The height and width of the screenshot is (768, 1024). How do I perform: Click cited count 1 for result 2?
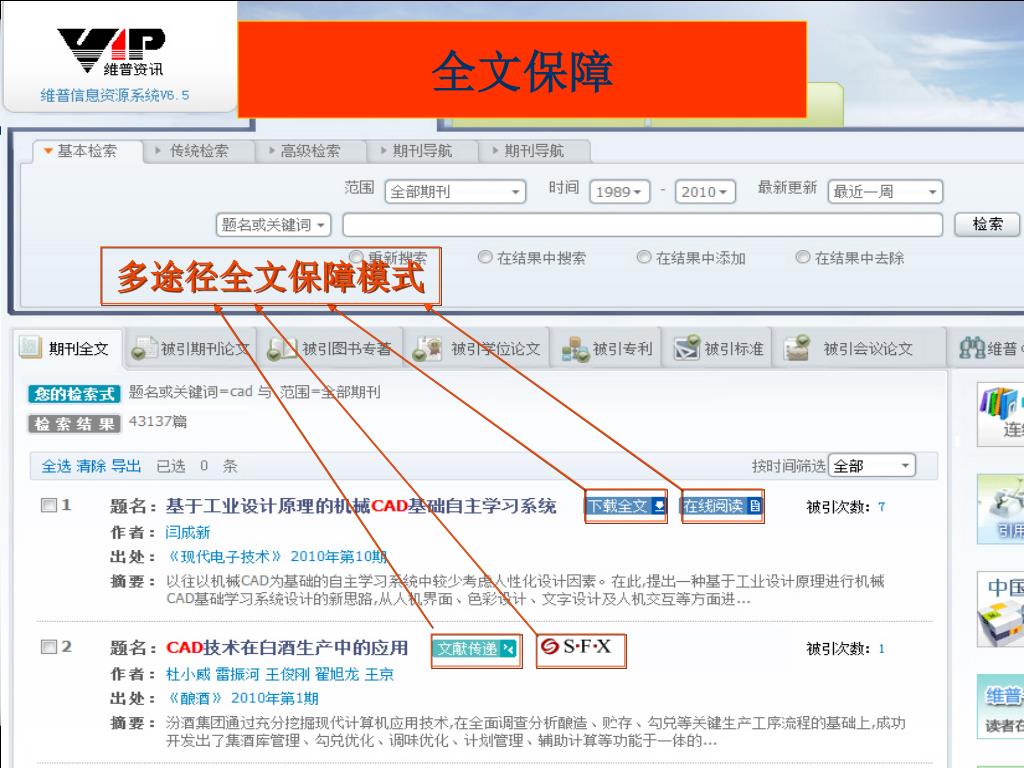click(882, 648)
